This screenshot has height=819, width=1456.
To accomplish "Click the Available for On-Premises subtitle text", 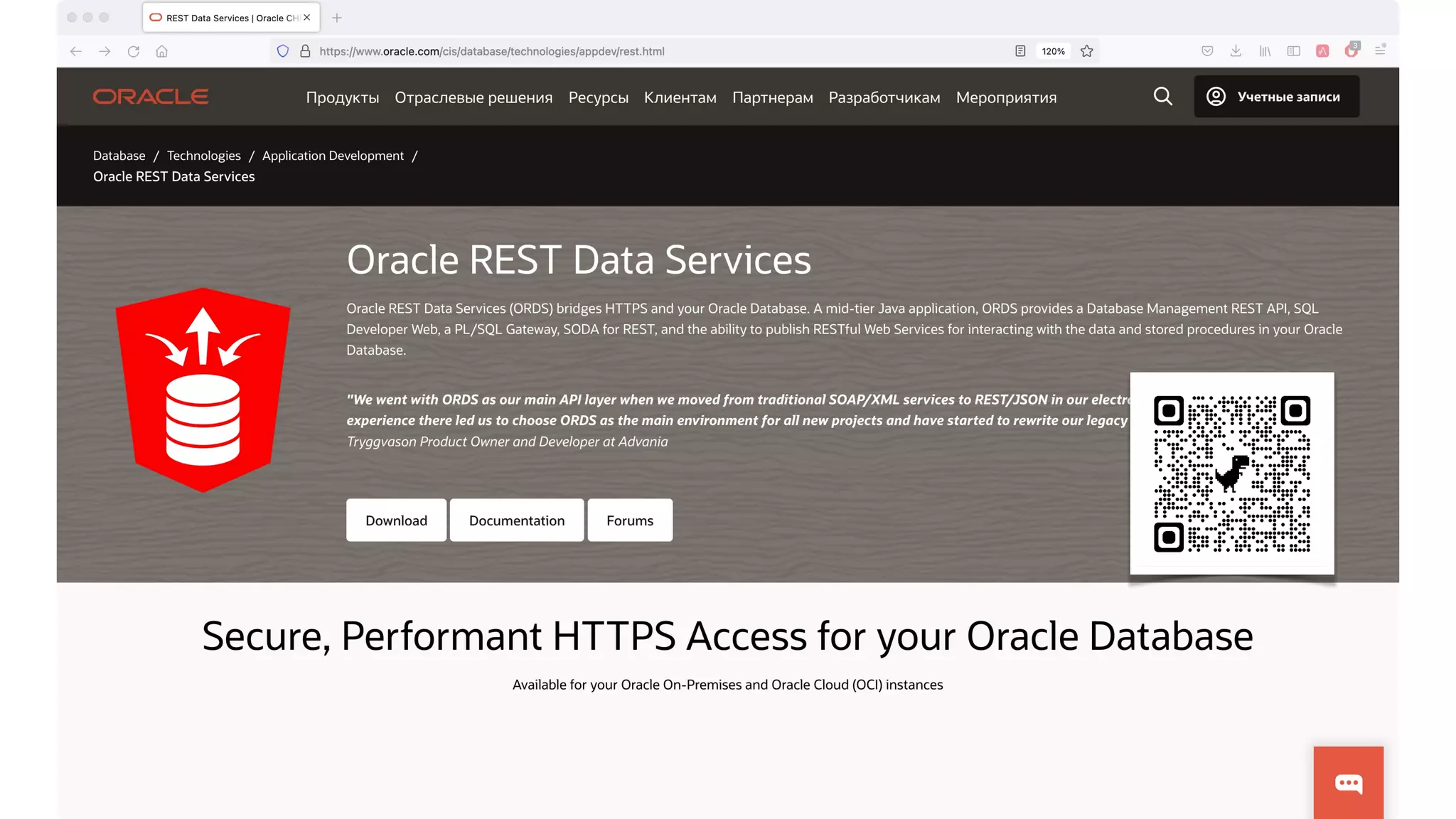I will click(728, 685).
